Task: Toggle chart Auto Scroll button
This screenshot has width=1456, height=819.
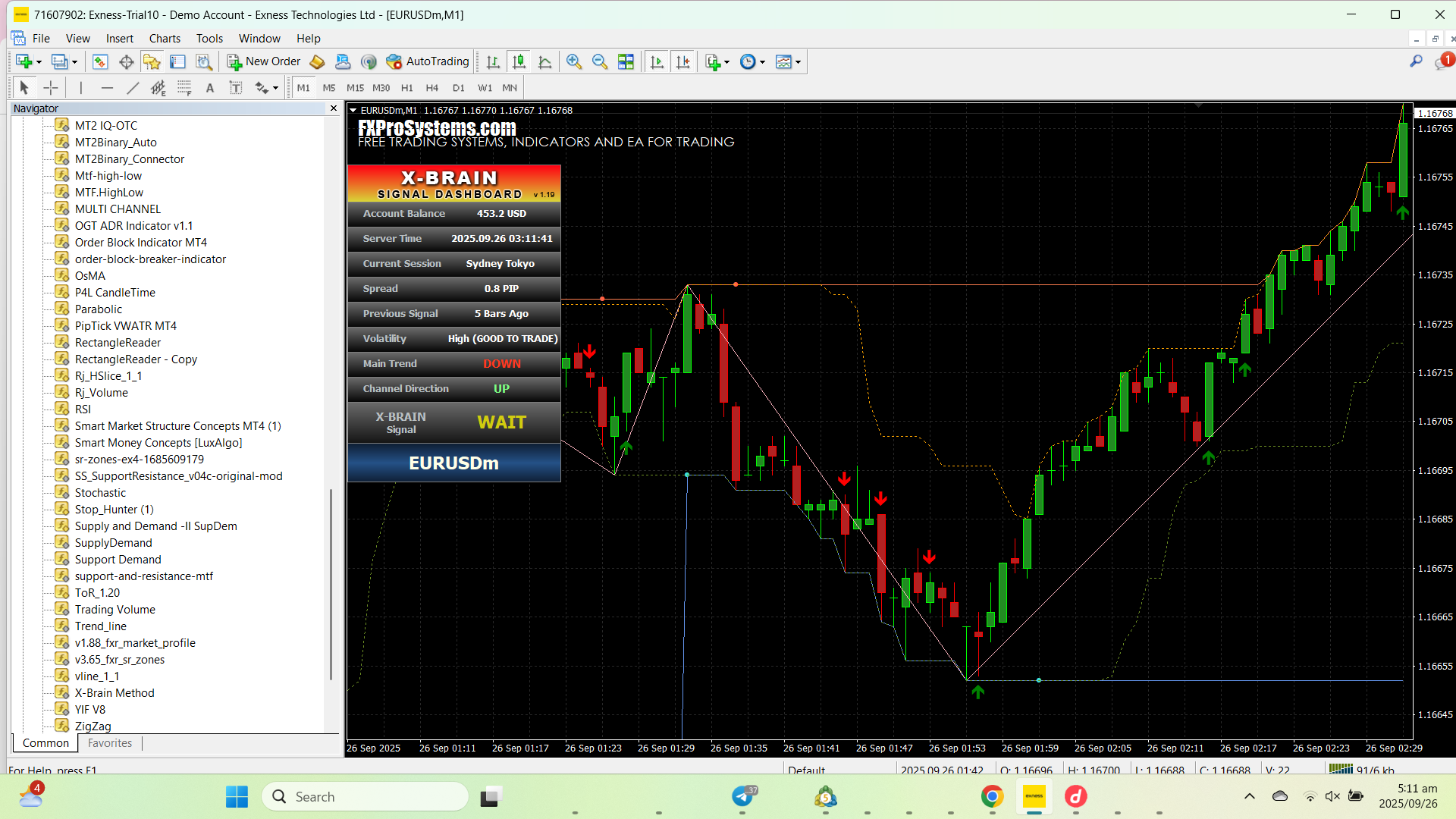Action: point(657,62)
